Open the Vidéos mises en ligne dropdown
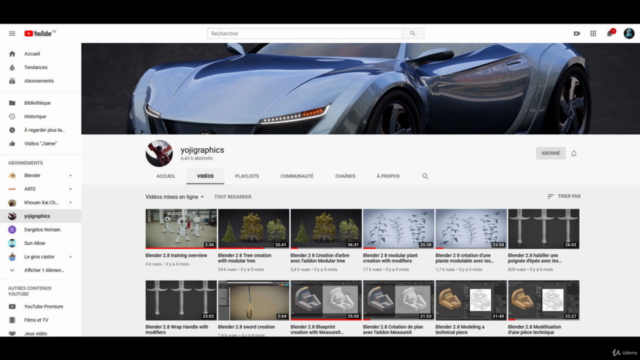This screenshot has width=640, height=360. [x=175, y=197]
